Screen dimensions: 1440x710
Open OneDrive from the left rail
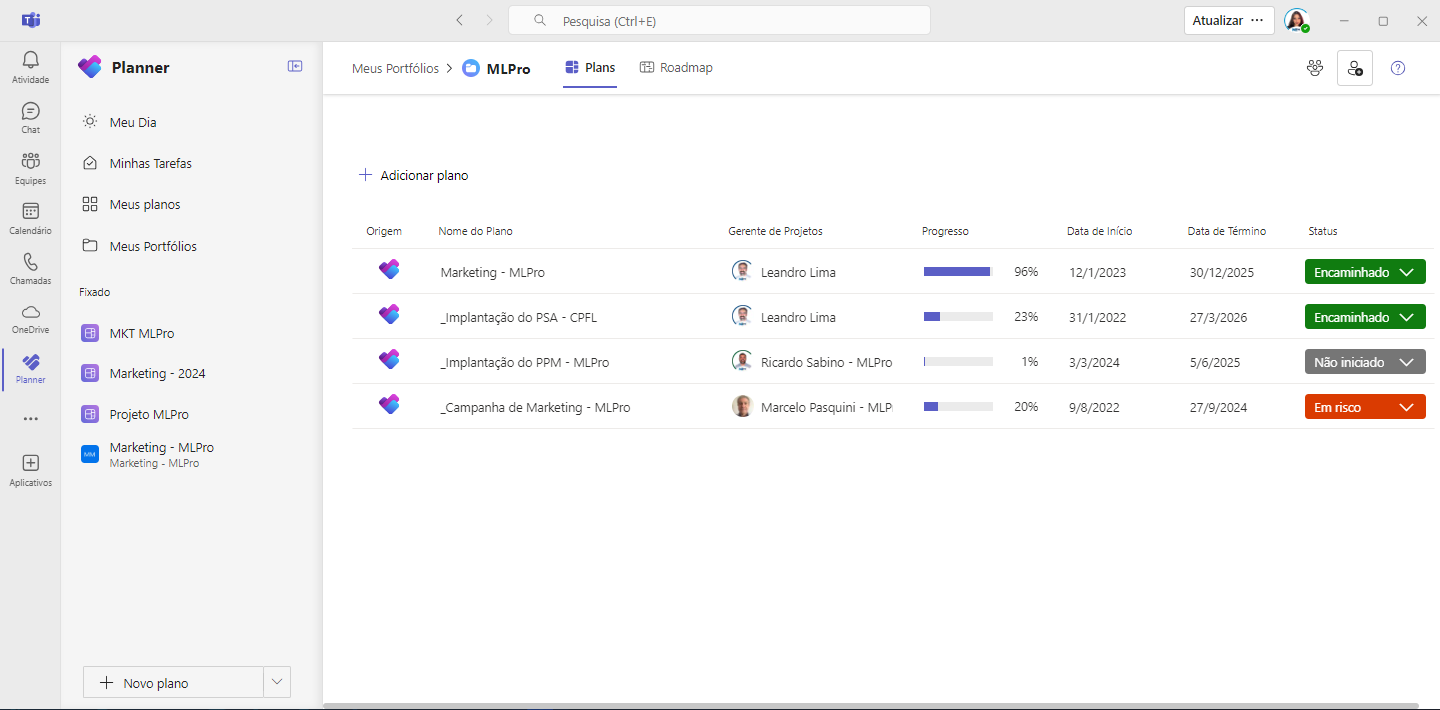(31, 318)
